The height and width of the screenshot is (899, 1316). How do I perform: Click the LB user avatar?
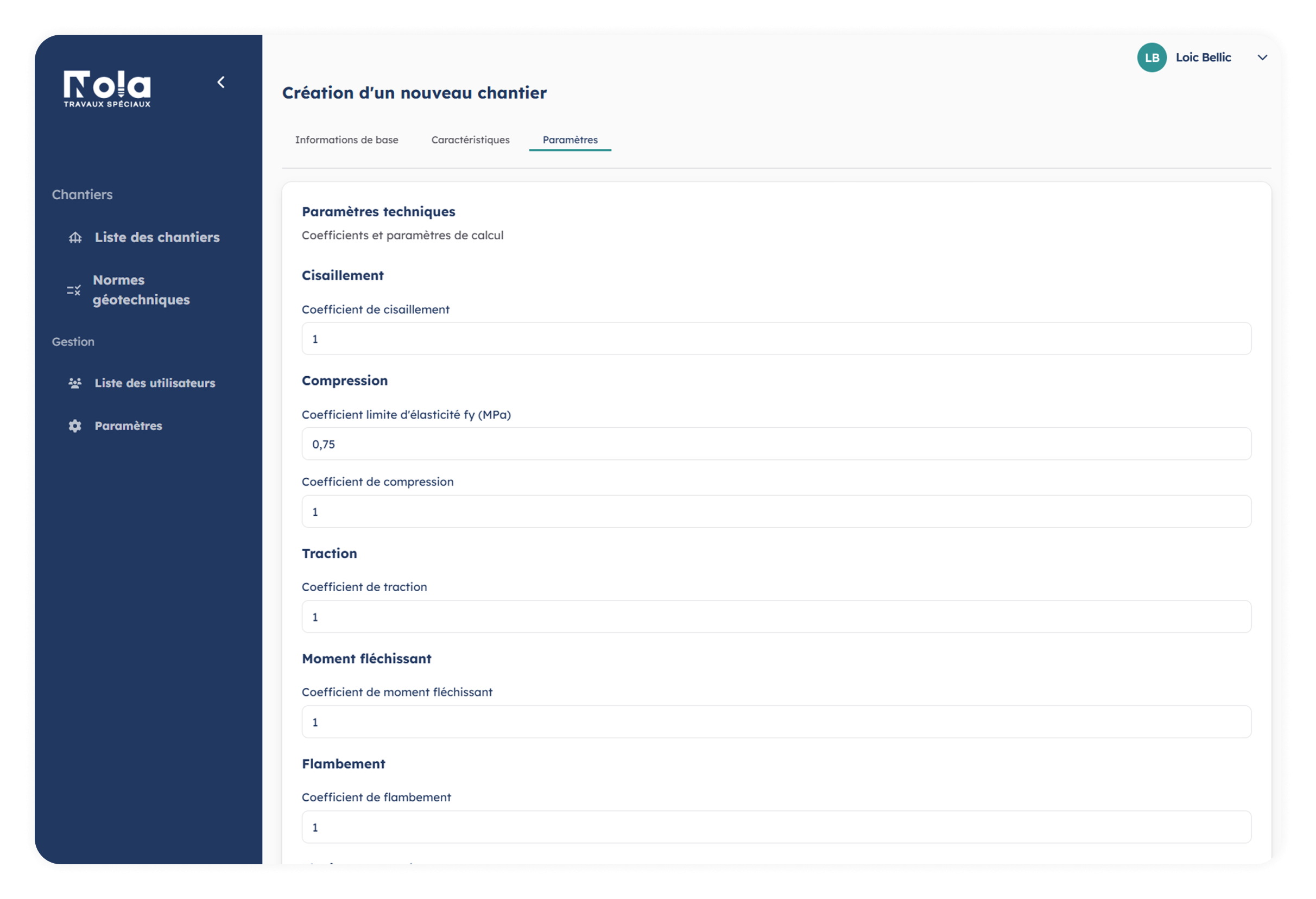[1152, 57]
